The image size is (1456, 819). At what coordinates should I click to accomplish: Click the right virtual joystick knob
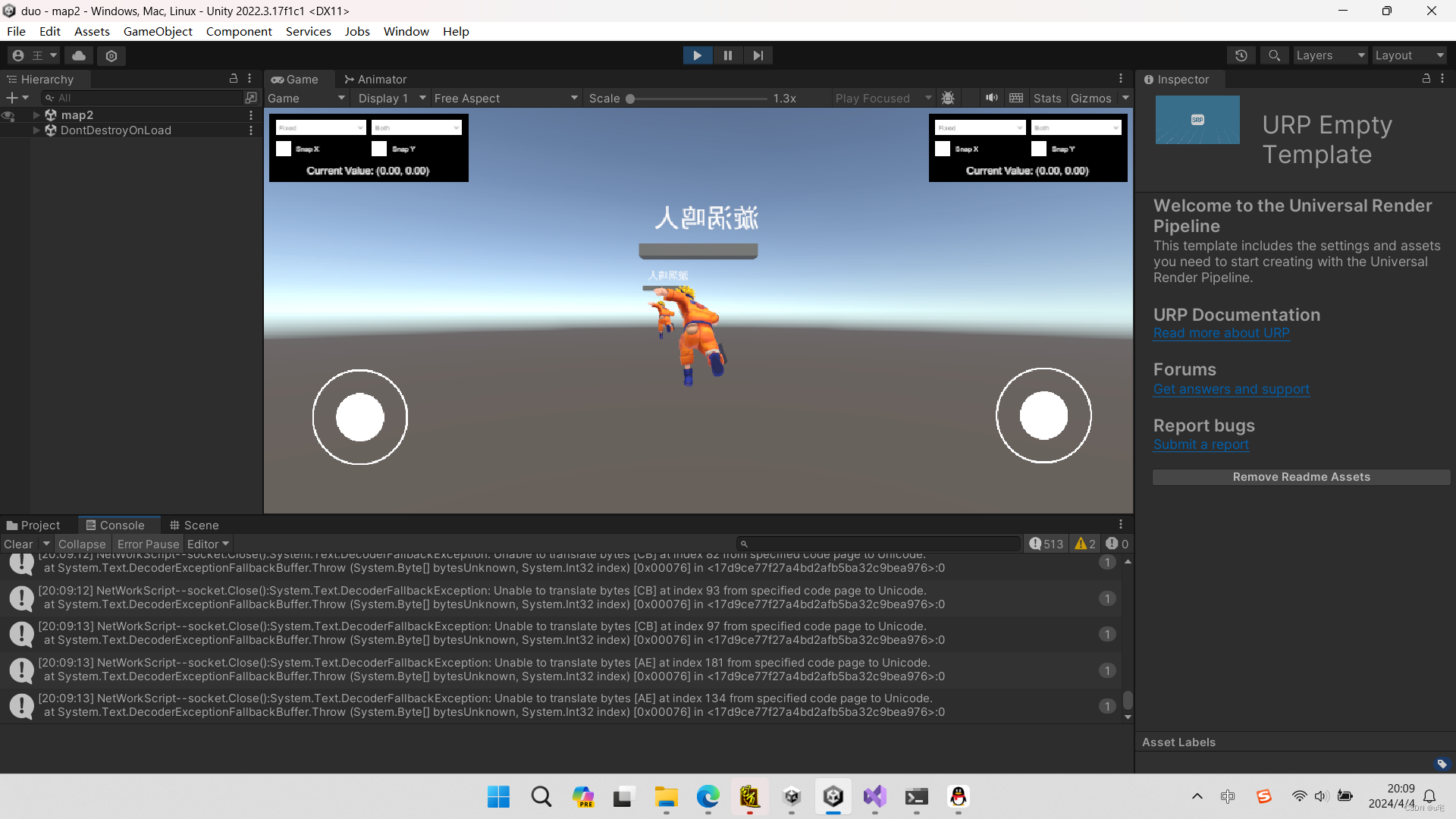(x=1043, y=416)
